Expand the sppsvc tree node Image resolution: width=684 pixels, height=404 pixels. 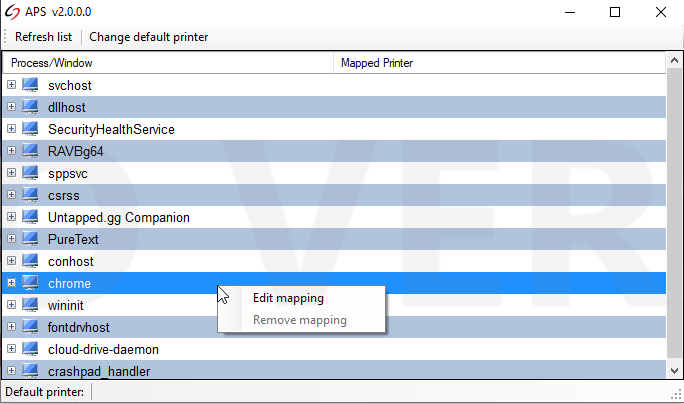(11, 173)
